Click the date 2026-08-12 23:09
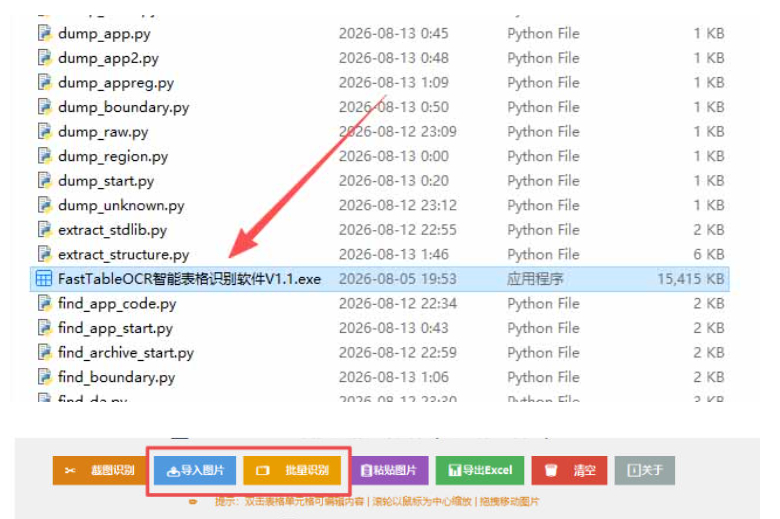 (397, 131)
